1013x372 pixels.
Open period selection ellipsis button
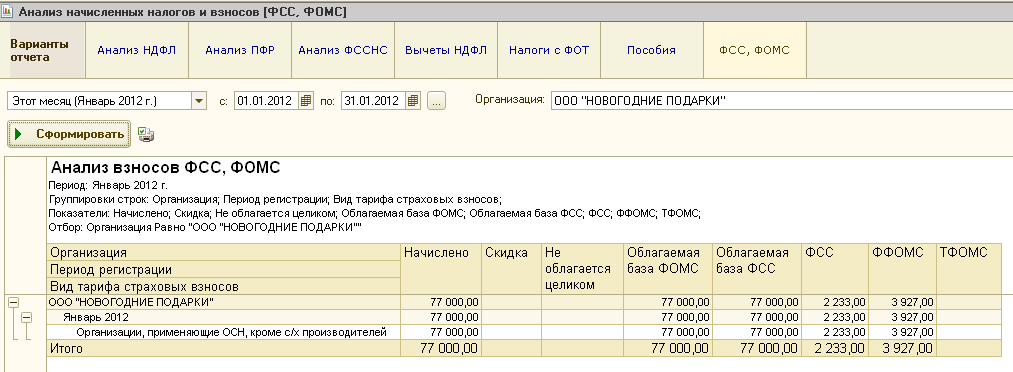(x=436, y=101)
